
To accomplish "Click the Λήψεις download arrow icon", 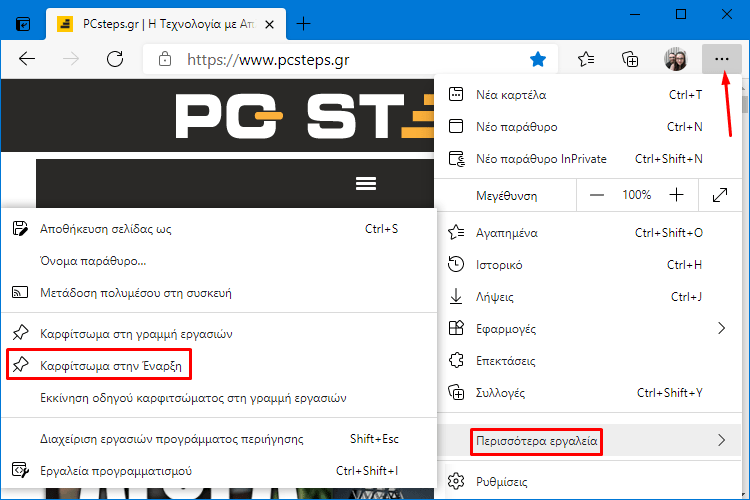I will pos(456,297).
